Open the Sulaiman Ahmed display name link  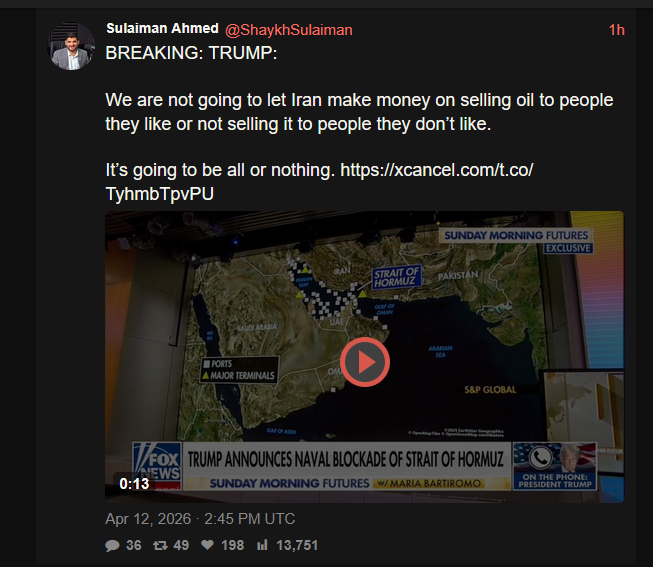pos(162,28)
